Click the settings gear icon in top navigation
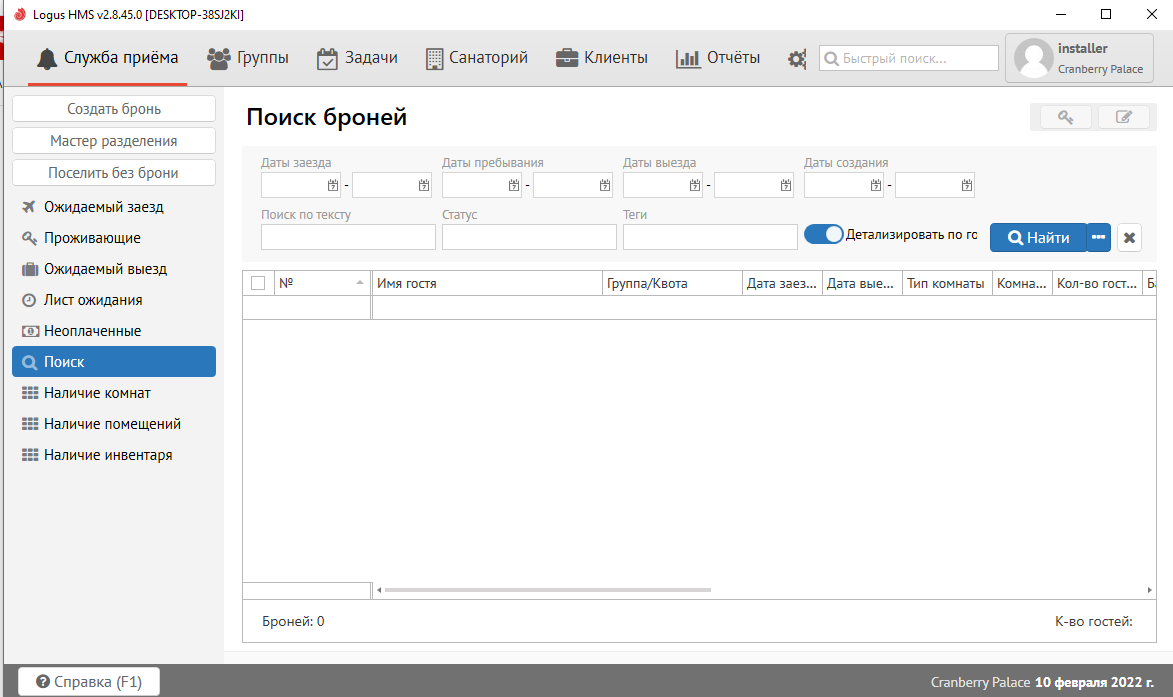The image size is (1173, 697). coord(796,59)
